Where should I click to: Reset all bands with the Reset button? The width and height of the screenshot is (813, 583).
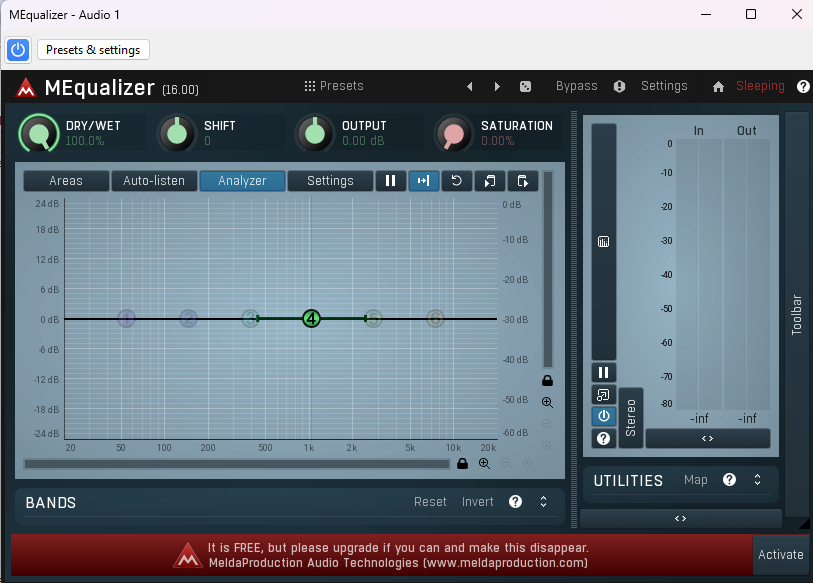click(x=430, y=501)
